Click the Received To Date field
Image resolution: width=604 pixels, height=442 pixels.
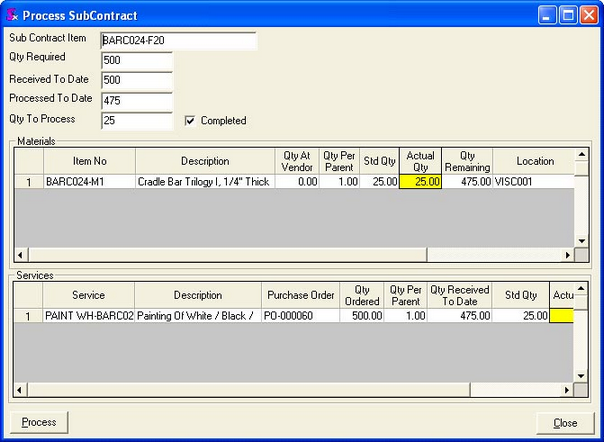(x=136, y=81)
